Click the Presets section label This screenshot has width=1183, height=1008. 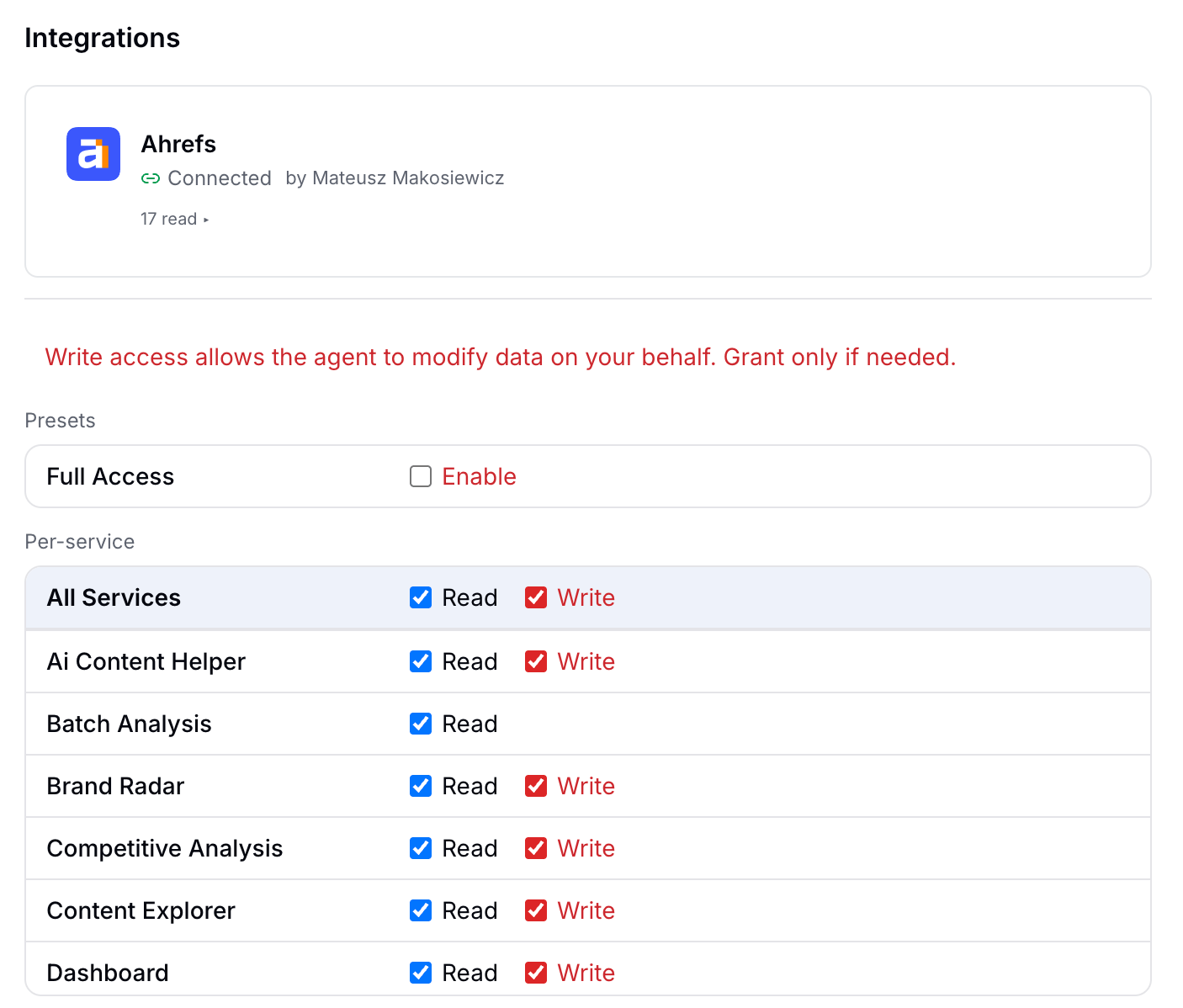(60, 421)
